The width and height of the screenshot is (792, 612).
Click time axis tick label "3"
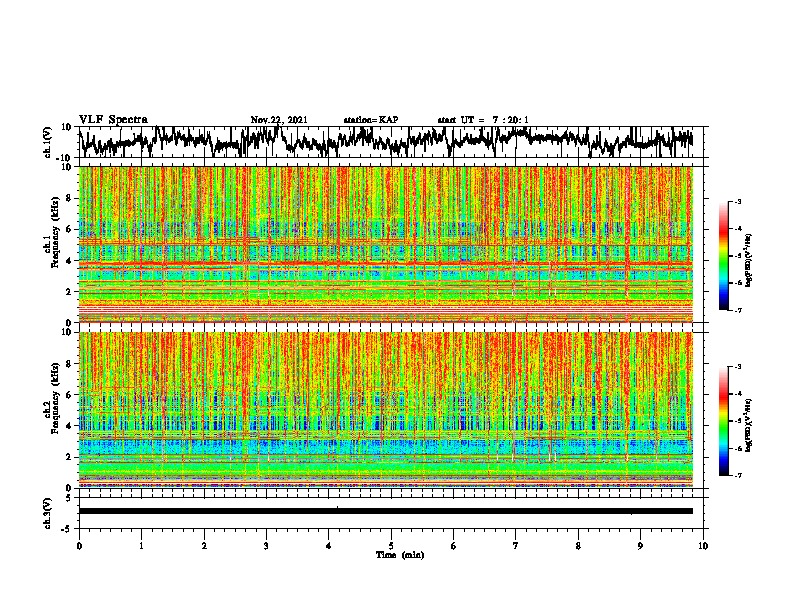coord(266,546)
